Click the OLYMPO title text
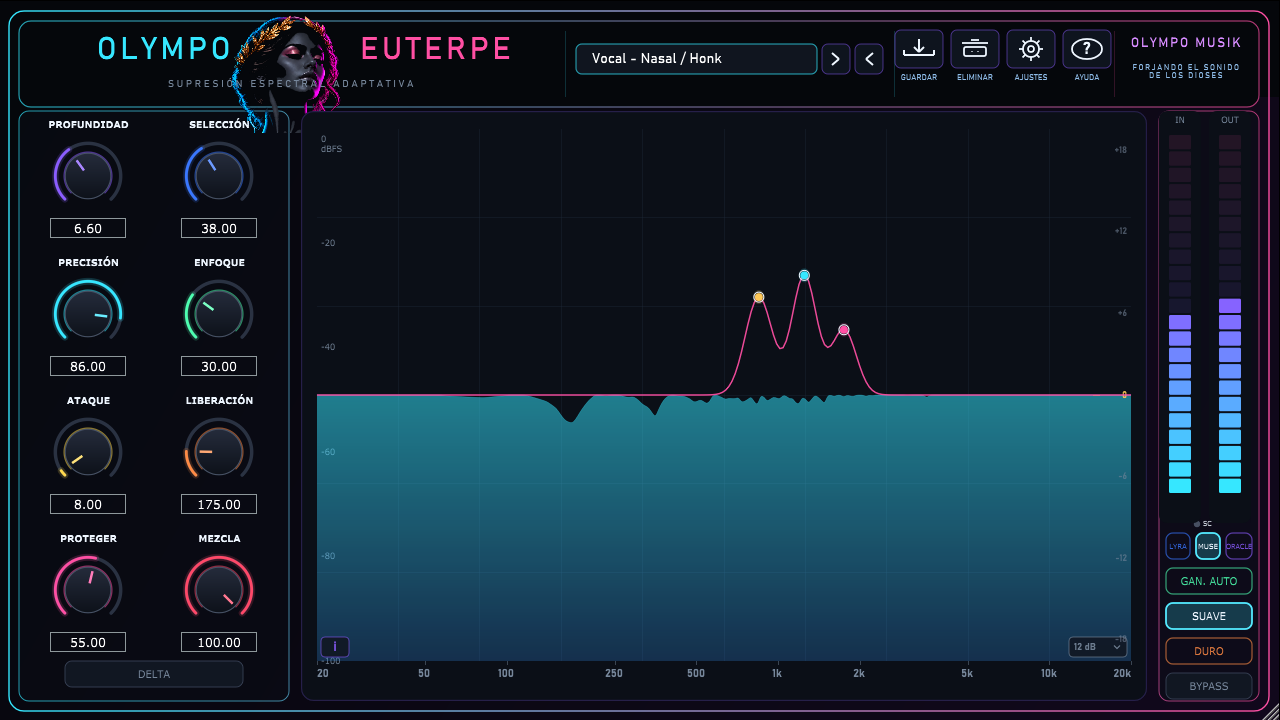 [x=165, y=48]
